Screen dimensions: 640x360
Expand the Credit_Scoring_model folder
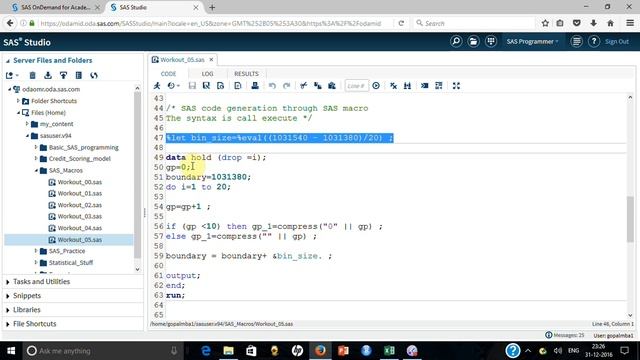tap(36, 158)
